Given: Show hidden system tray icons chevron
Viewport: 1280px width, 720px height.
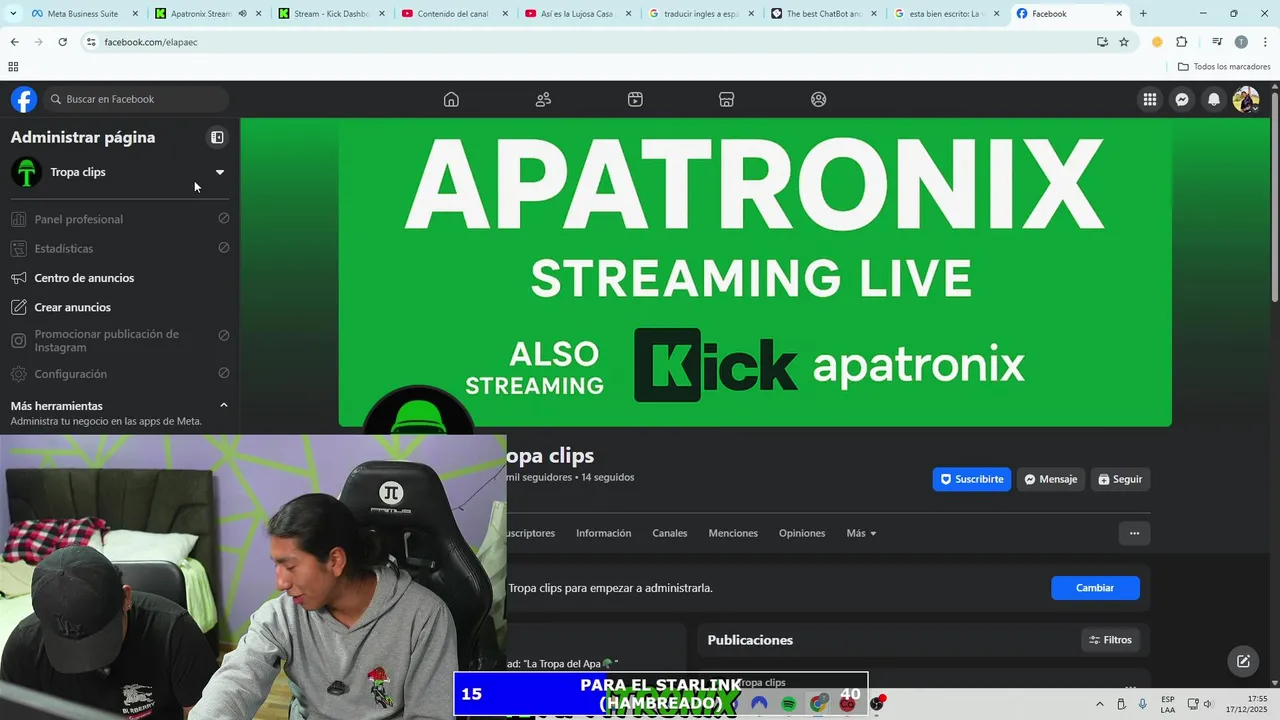Looking at the screenshot, I should 1100,704.
